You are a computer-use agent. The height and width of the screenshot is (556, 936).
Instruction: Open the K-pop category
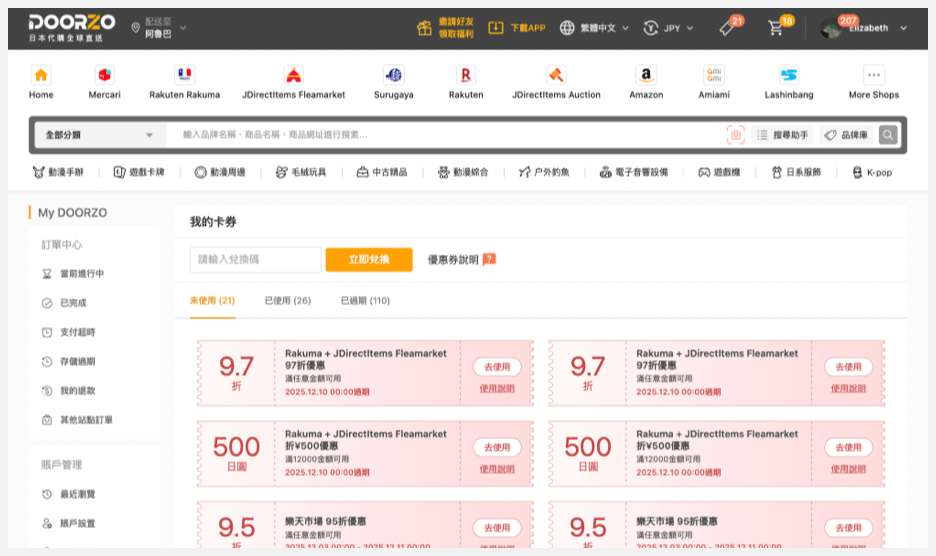coord(872,172)
